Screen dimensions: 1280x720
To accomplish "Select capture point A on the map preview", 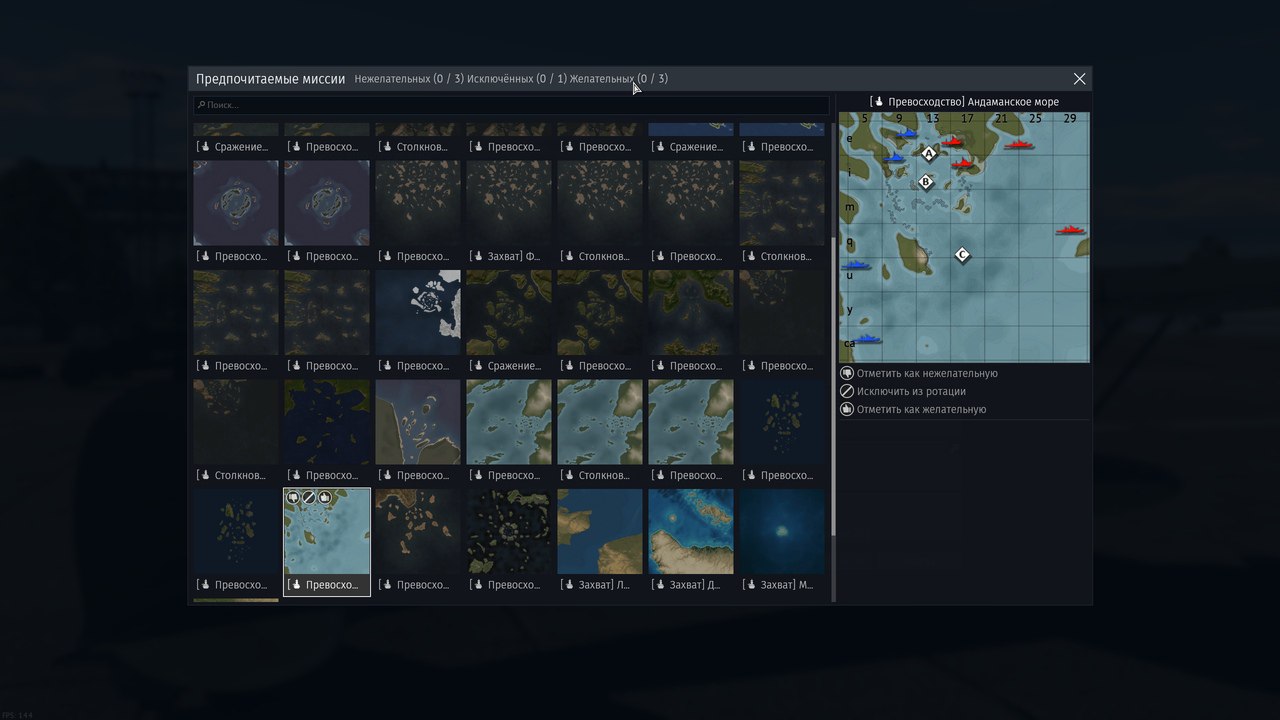I will (x=929, y=154).
